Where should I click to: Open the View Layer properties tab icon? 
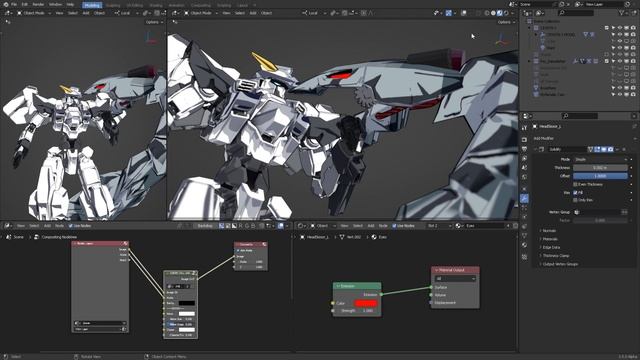coord(524,158)
